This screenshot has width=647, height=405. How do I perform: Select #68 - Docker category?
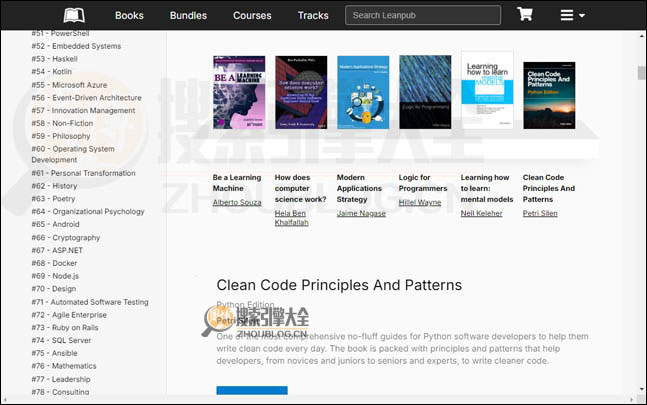(54, 263)
